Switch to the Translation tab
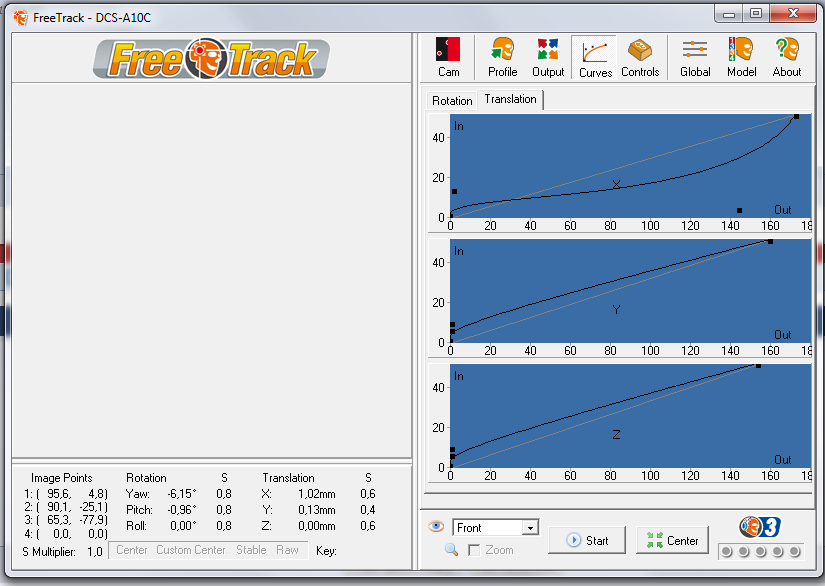Image resolution: width=825 pixels, height=586 pixels. click(x=510, y=99)
